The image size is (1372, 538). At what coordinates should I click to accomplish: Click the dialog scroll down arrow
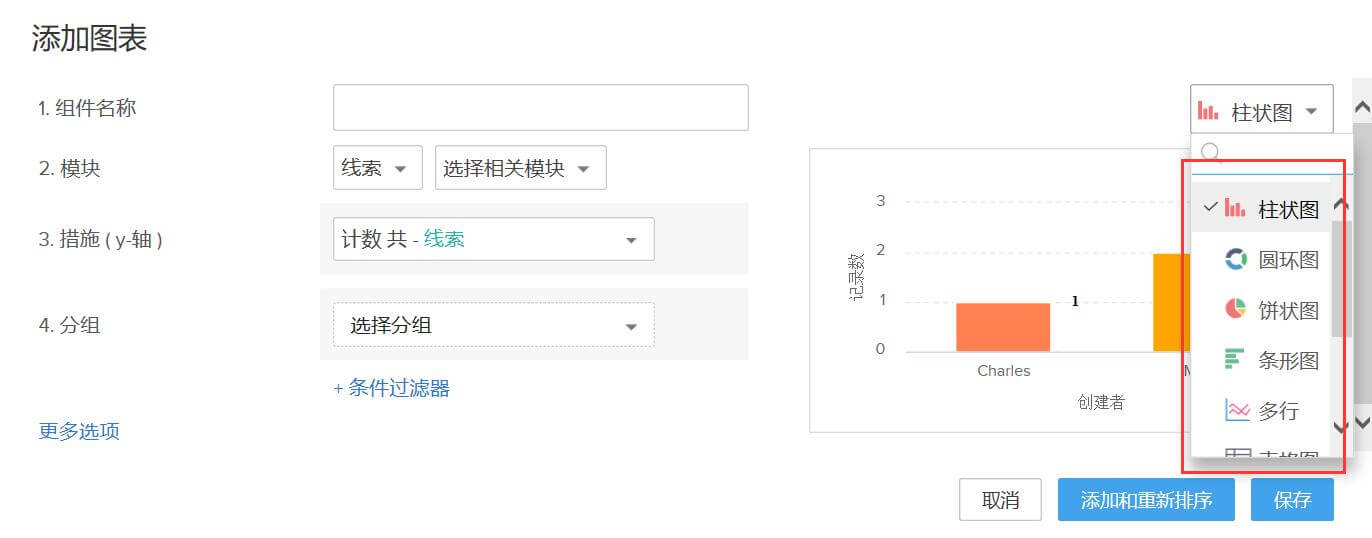coord(1361,422)
